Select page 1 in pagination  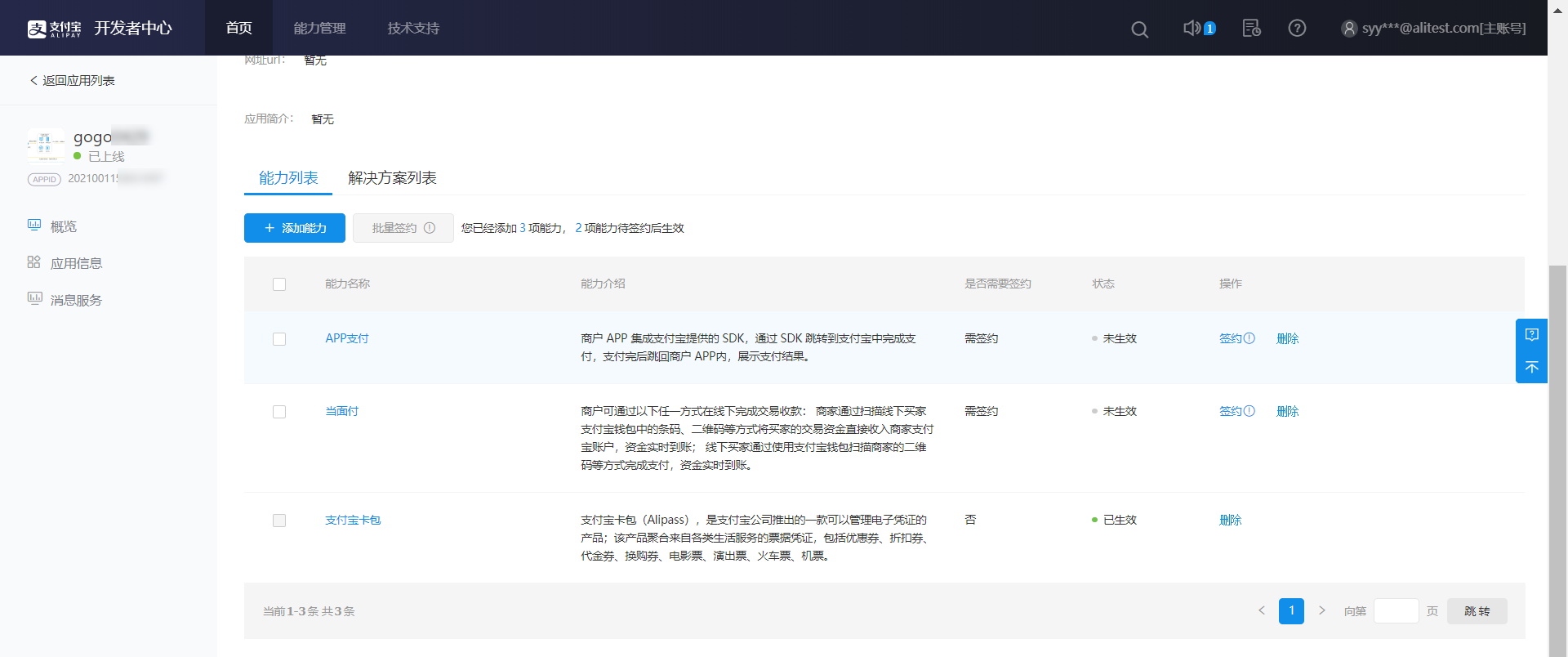pos(1291,610)
